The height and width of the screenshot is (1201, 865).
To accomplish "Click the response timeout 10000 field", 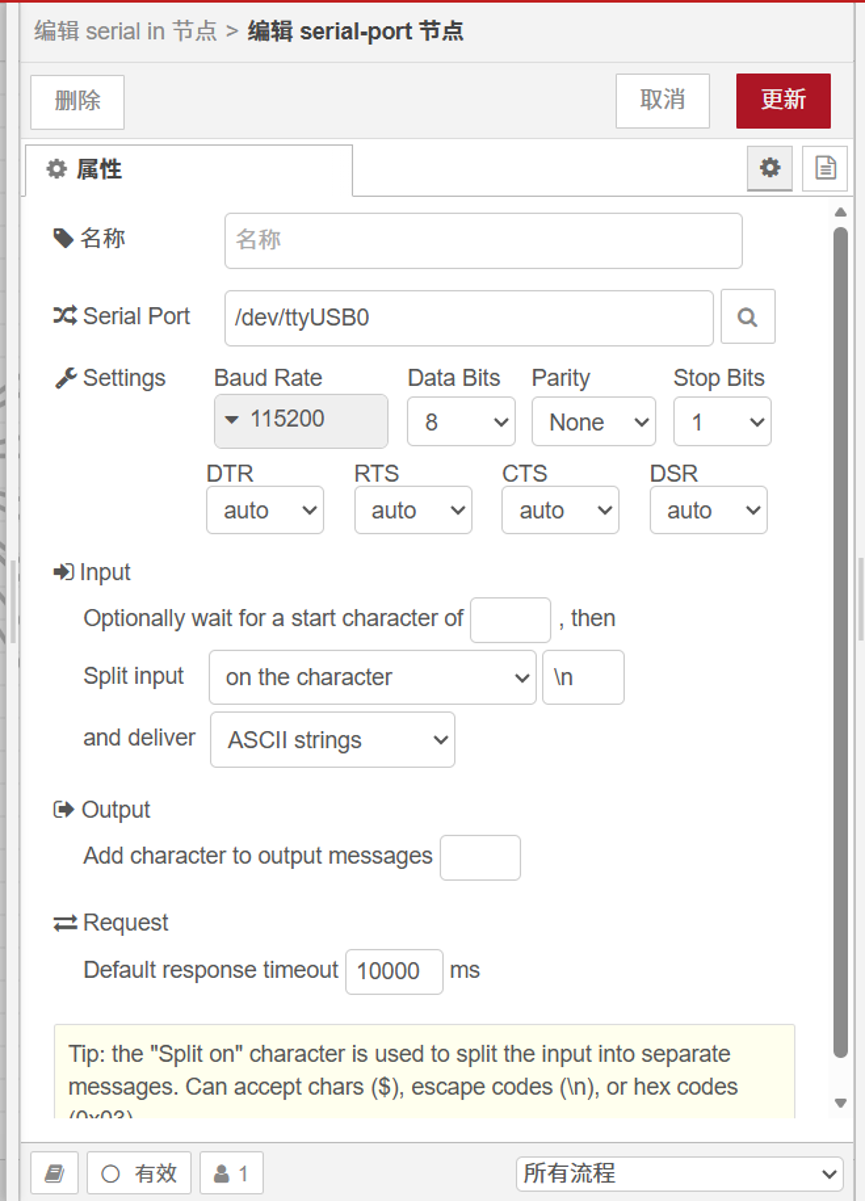I will [x=394, y=971].
